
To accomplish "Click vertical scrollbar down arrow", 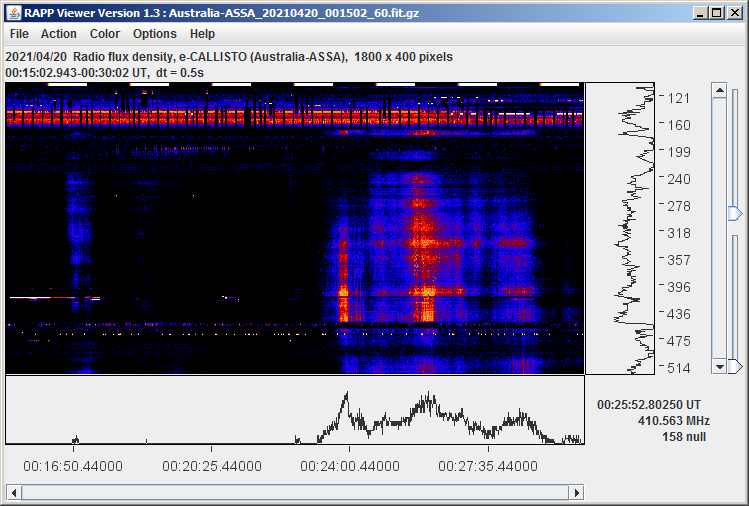I will pyautogui.click(x=719, y=367).
